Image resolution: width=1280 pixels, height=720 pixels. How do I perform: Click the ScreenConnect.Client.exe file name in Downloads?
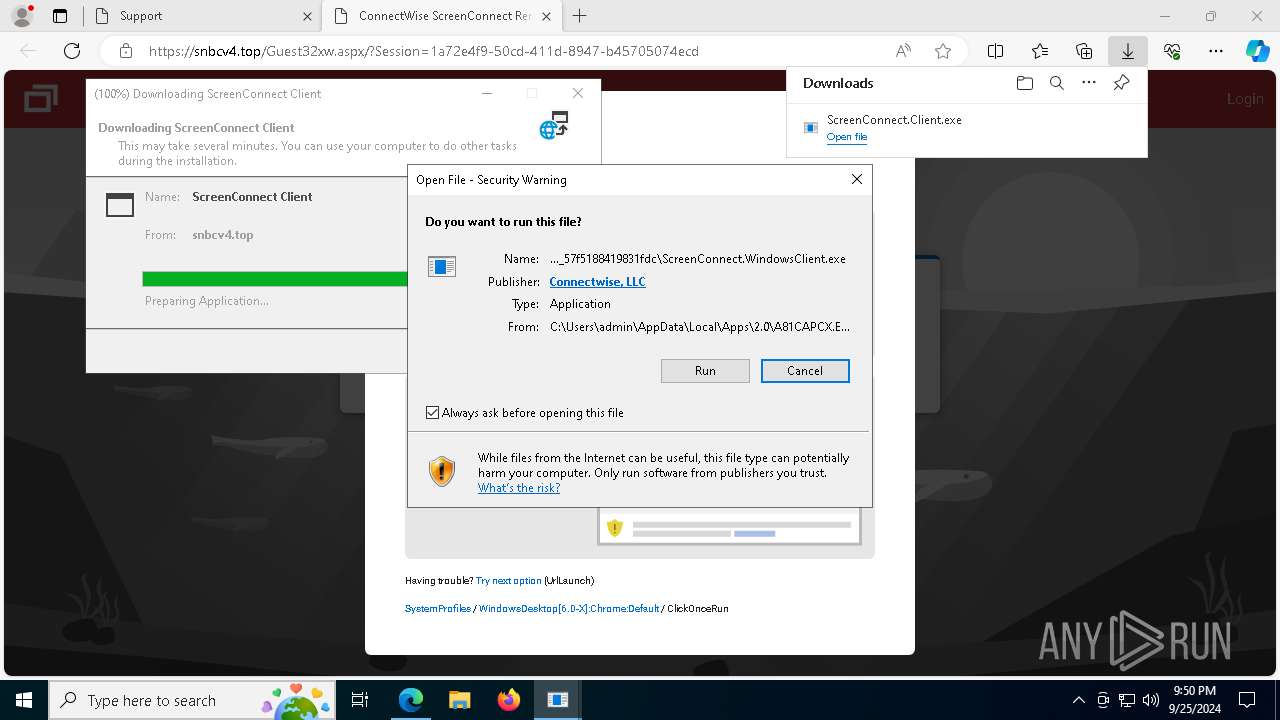[894, 120]
